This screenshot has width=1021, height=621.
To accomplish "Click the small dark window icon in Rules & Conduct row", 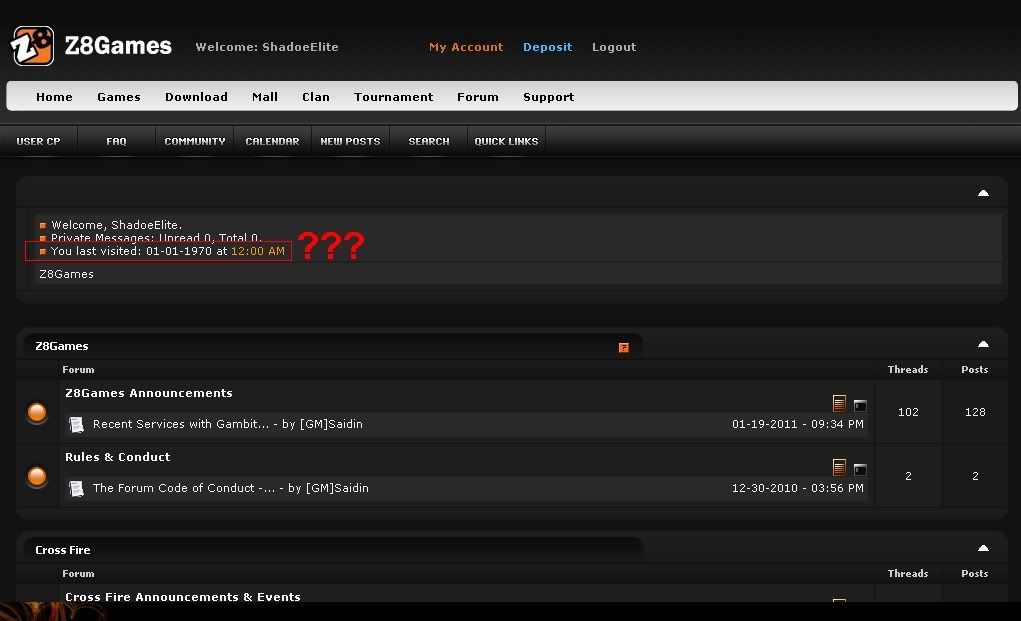I will 860,469.
